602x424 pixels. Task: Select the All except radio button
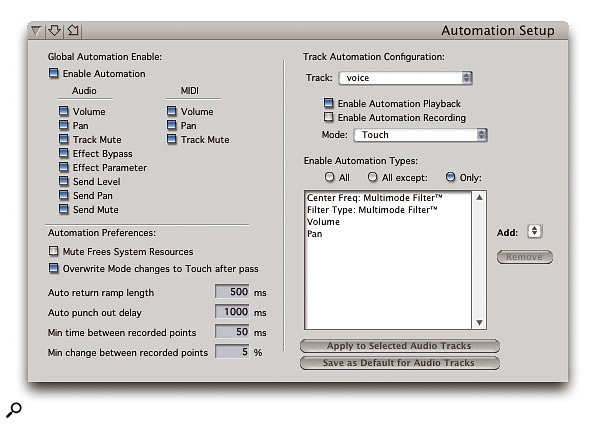tap(372, 177)
